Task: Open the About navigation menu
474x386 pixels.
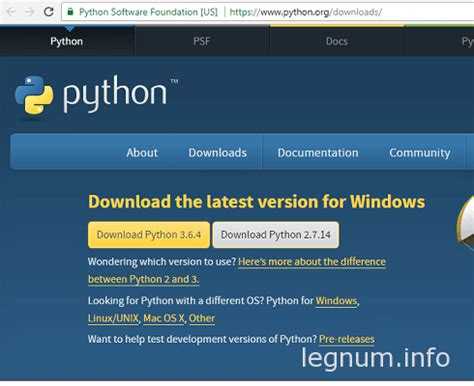Action: coord(142,153)
